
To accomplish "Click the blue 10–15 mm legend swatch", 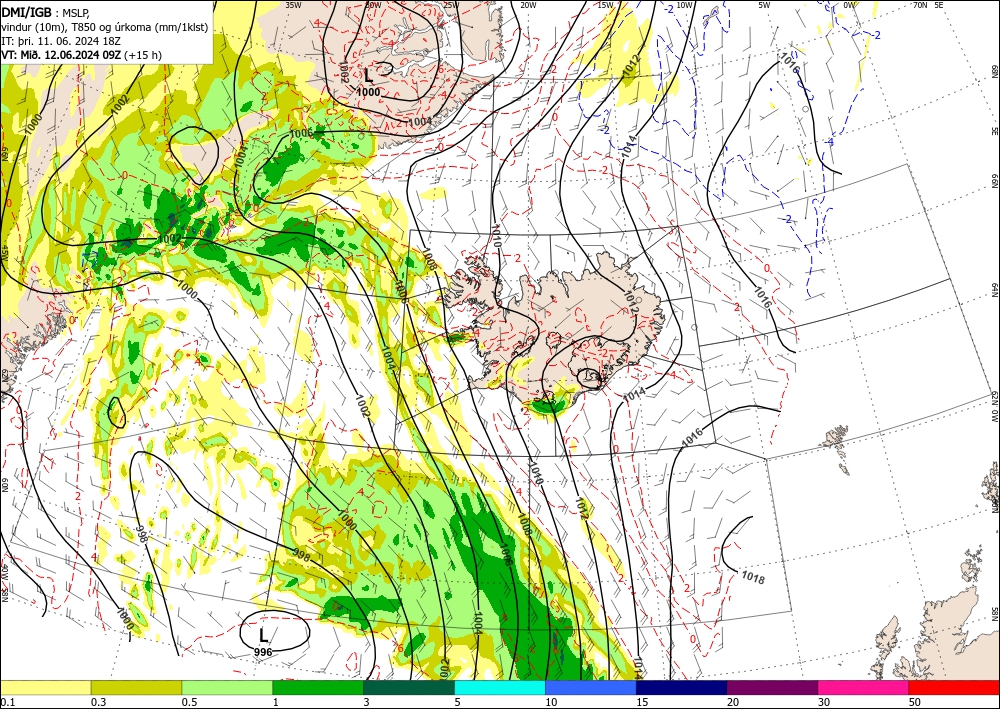I will click(x=591, y=687).
